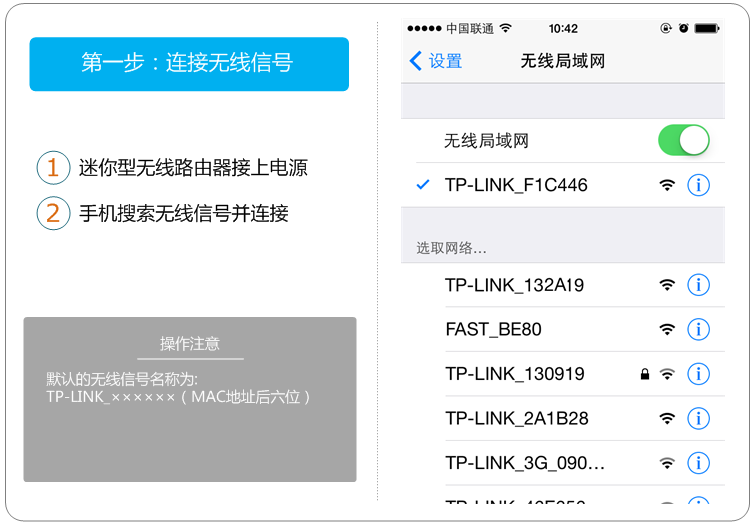Tap the lock icon on TP-LINK_130919
Image resolution: width=753 pixels, height=524 pixels.
point(645,374)
